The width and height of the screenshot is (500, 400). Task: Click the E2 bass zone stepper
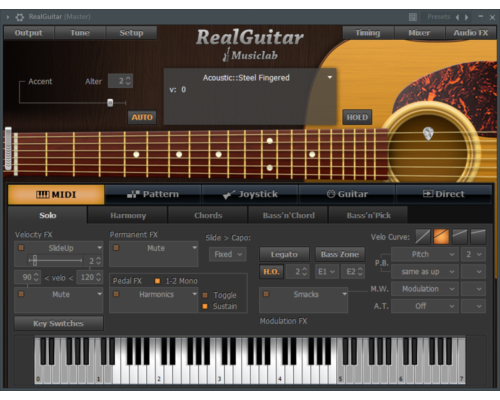pyautogui.click(x=360, y=272)
